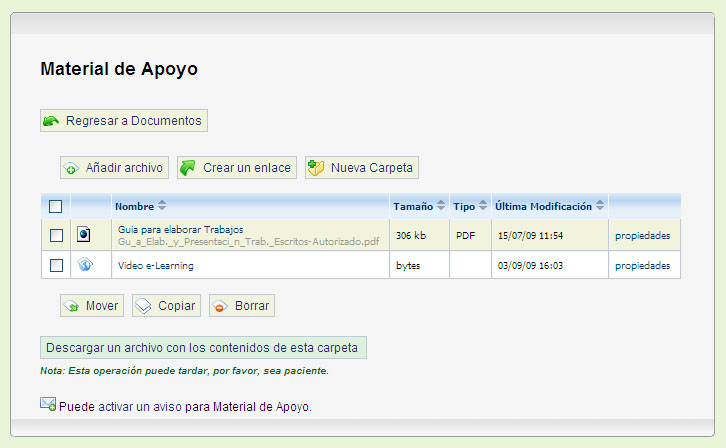Click the green arrow icon of Crear un enlace
This screenshot has width=726, height=448.
[188, 168]
